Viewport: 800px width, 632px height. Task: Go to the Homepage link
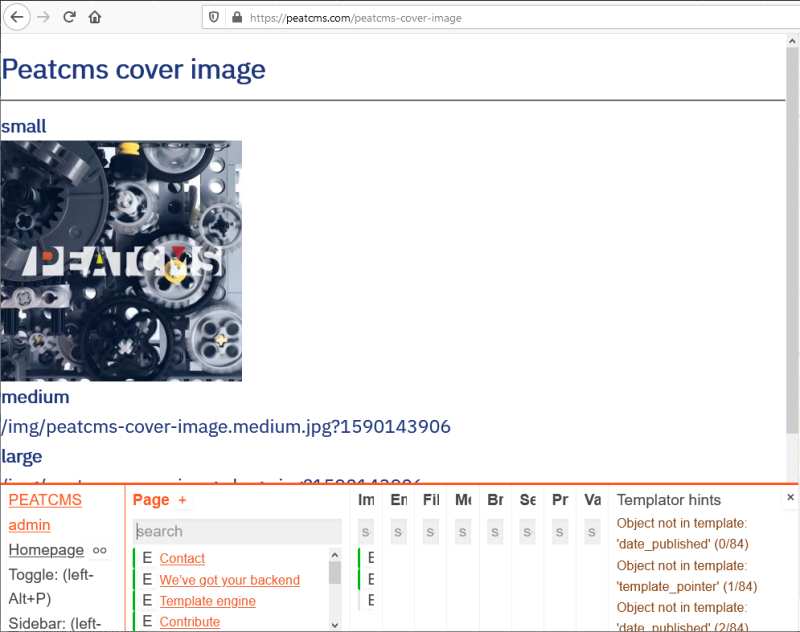(46, 550)
